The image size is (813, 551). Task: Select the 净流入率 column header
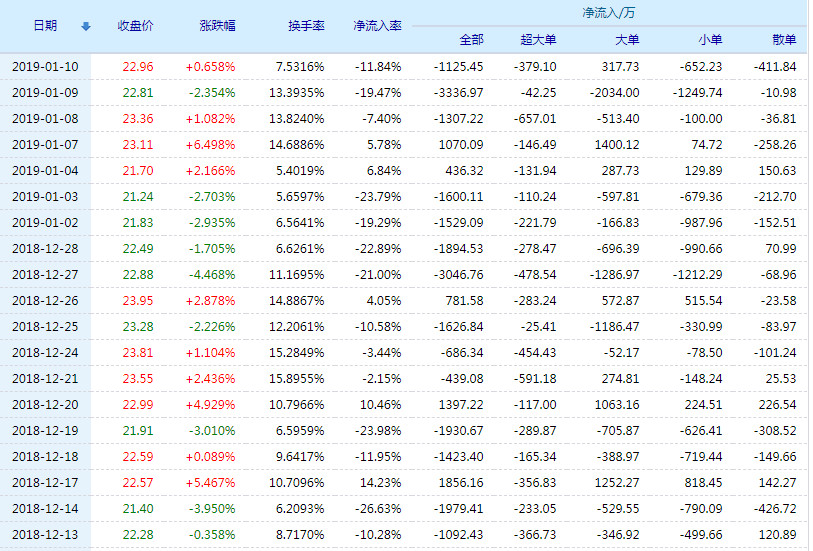pos(377,26)
